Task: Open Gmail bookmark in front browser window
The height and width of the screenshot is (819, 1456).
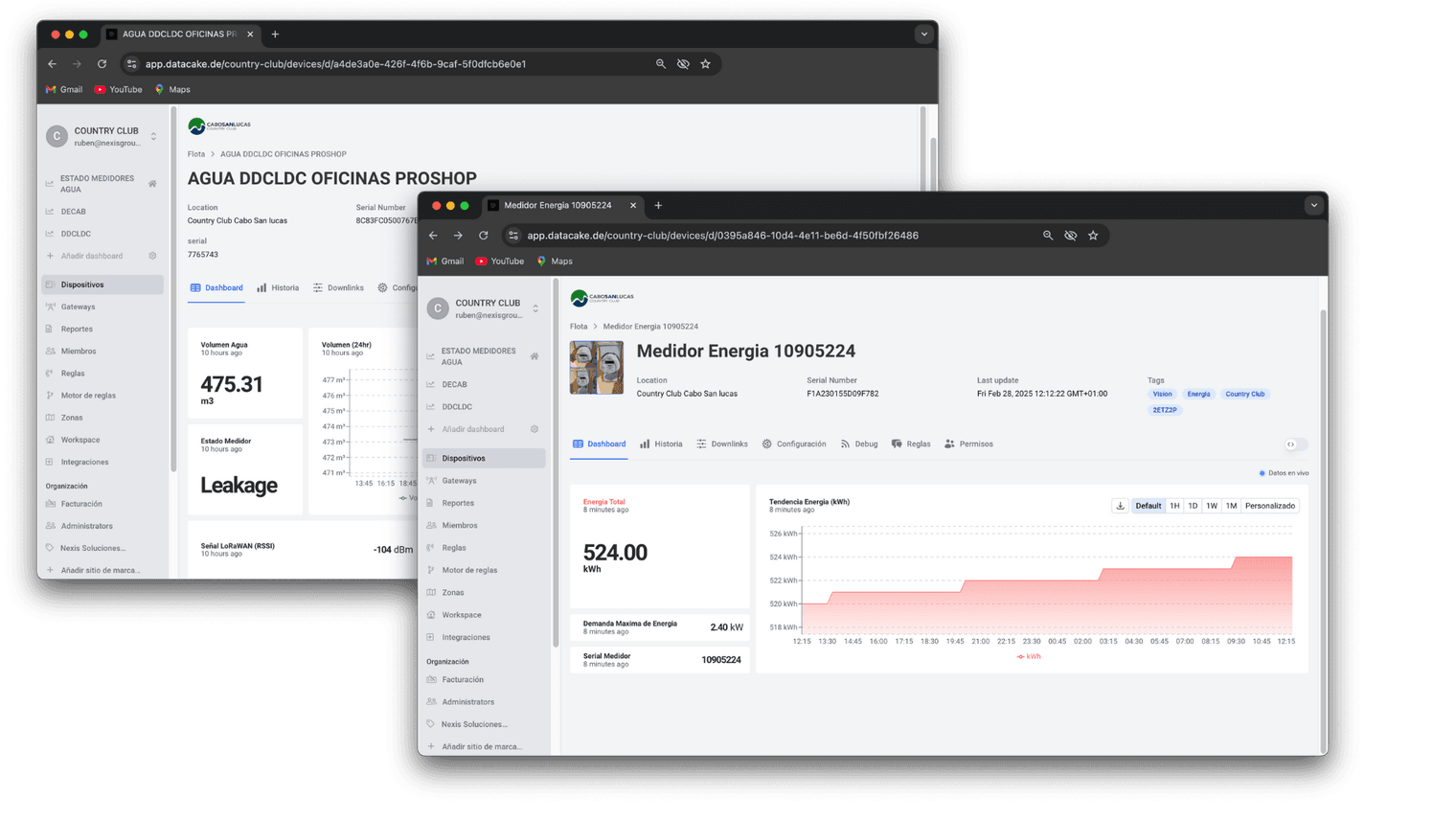Action: click(445, 262)
